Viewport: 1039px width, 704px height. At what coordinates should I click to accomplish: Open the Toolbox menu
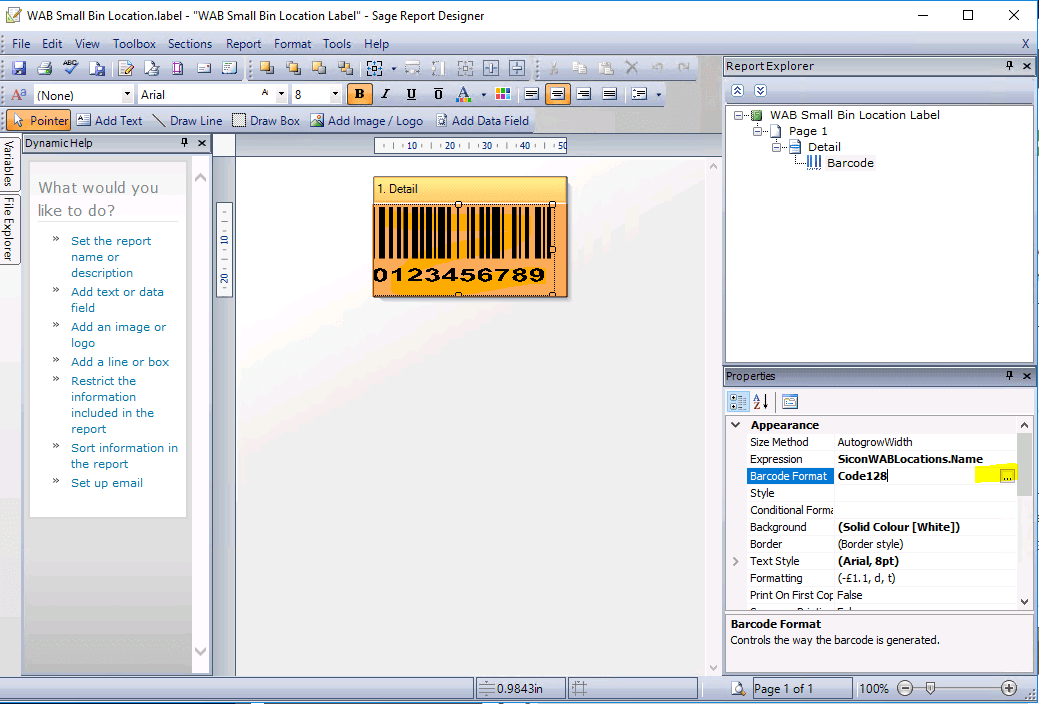[134, 44]
